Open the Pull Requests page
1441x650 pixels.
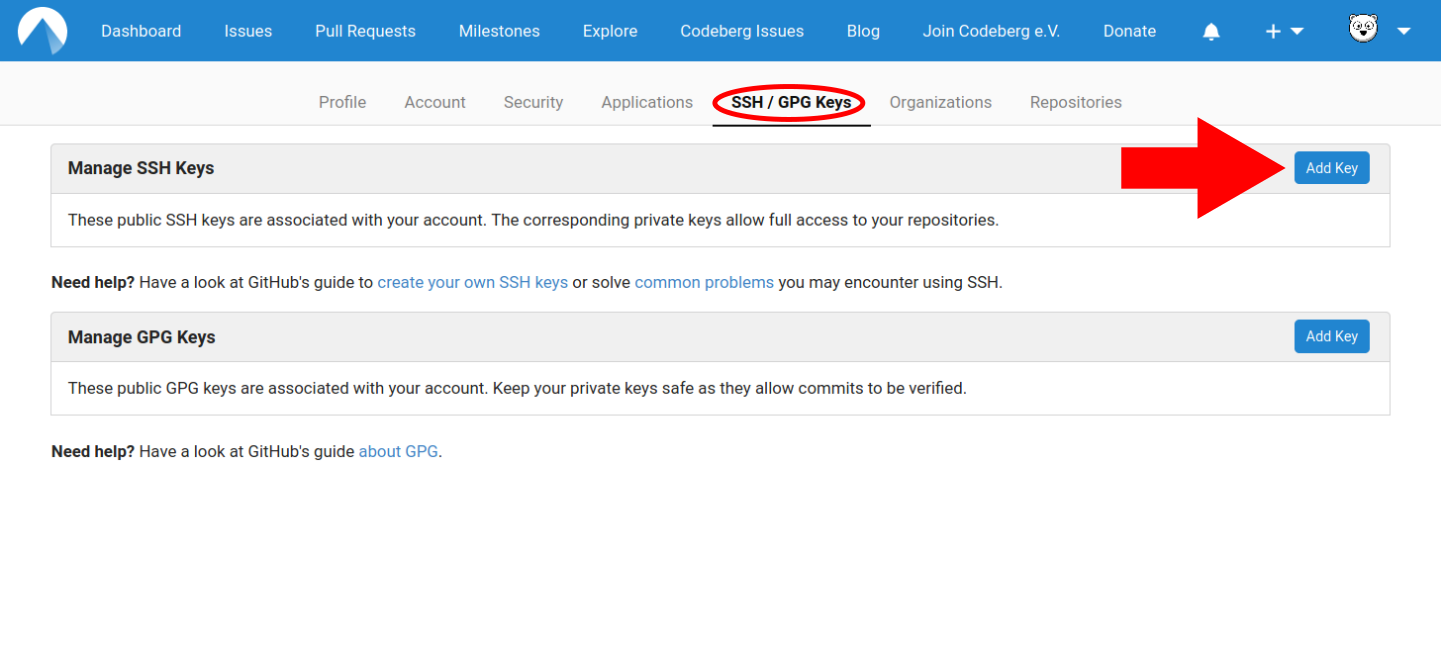[364, 30]
